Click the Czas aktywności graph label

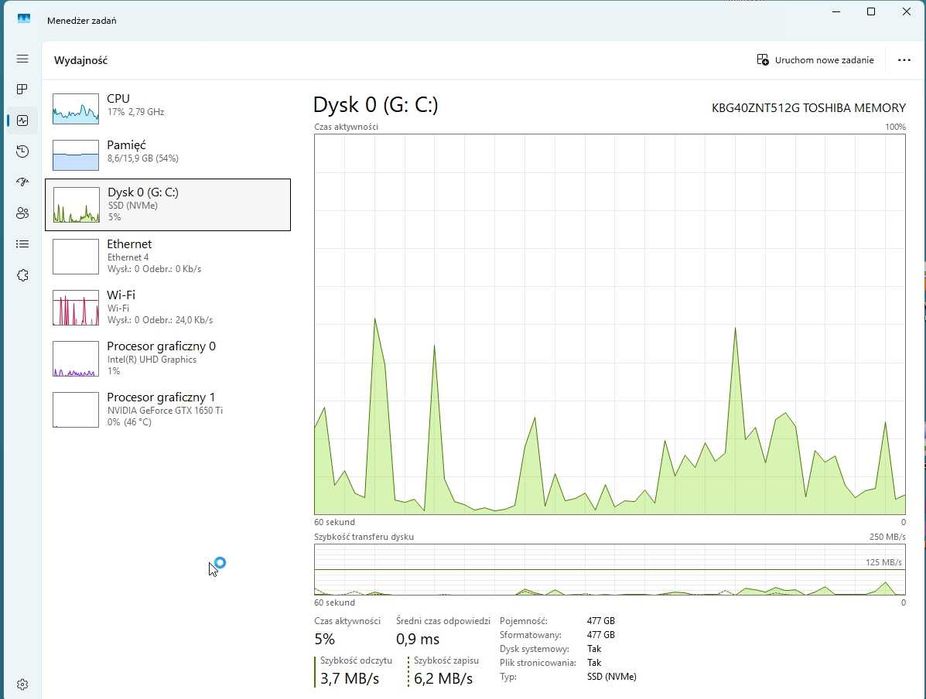coord(346,126)
